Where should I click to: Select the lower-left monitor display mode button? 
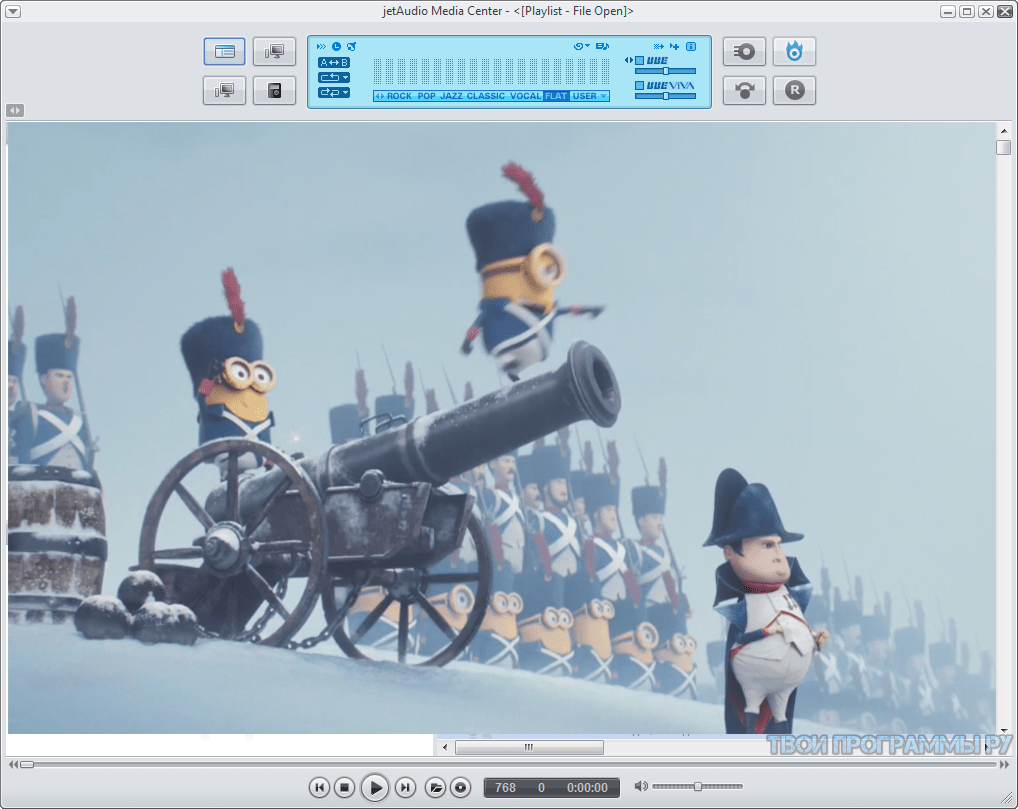(224, 90)
